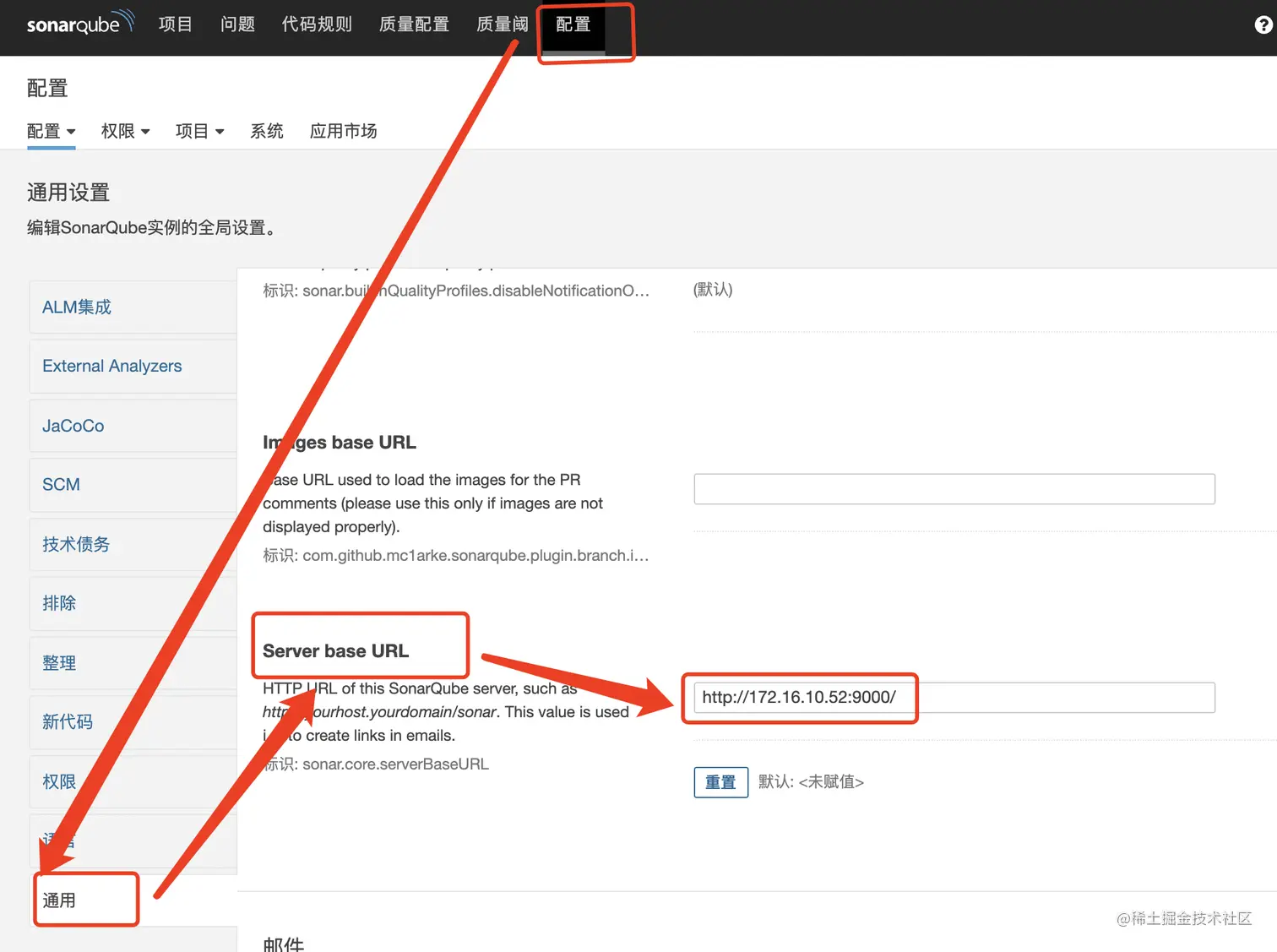Click the Images base URL input field
The width and height of the screenshot is (1277, 952).
coord(954,489)
